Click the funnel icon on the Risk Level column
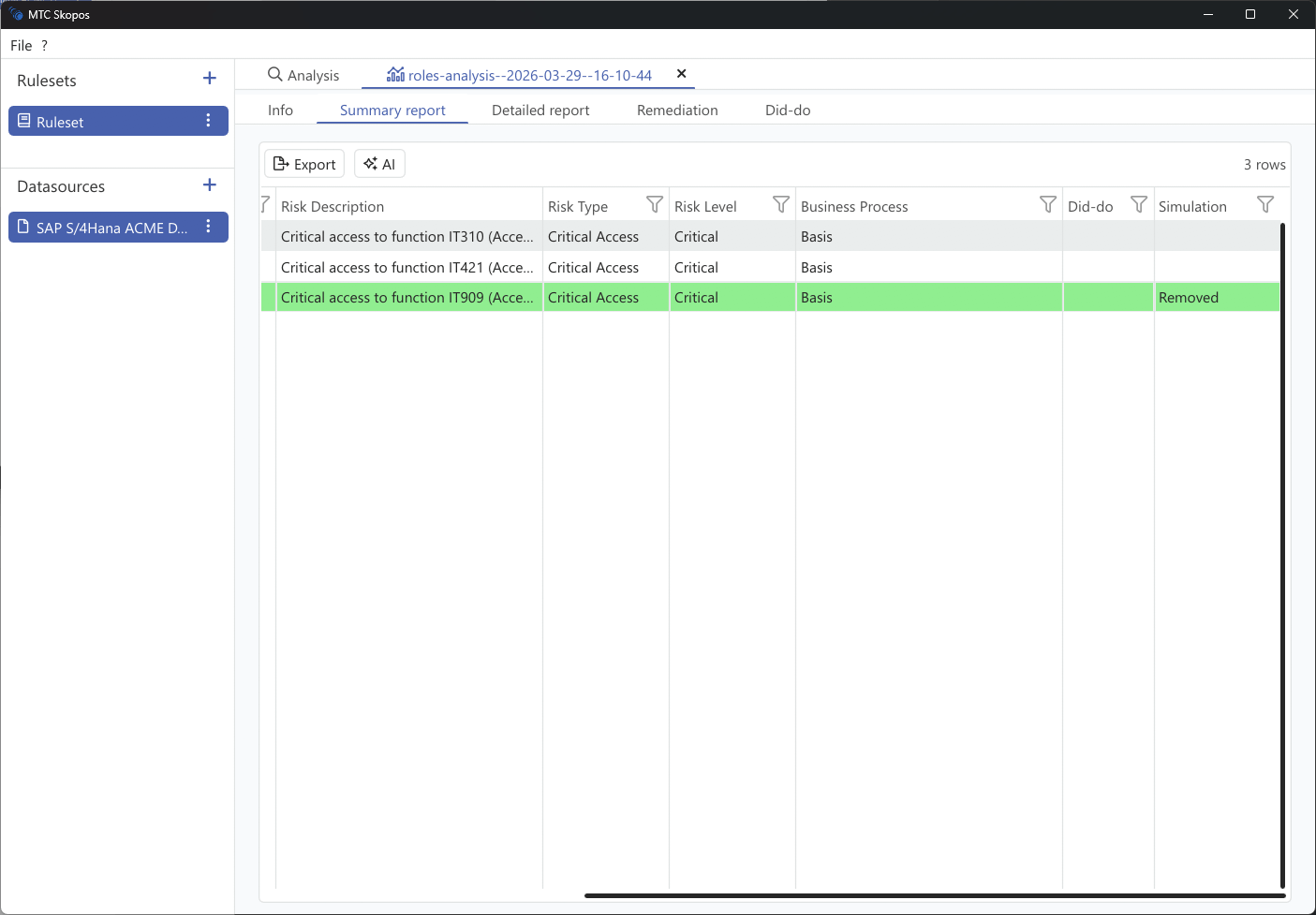 click(781, 204)
